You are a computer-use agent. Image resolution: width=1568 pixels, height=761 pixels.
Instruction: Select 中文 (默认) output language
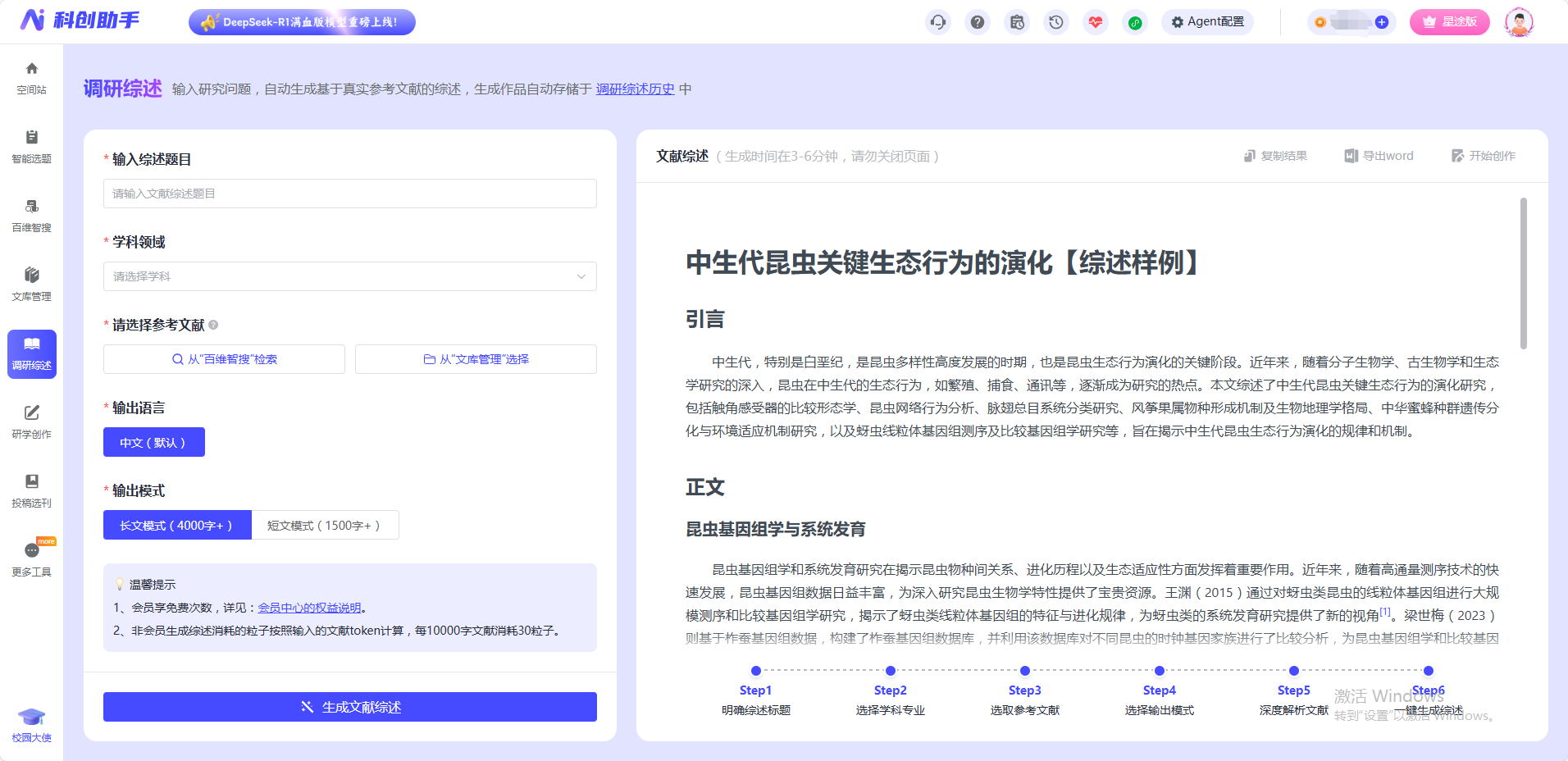coord(154,442)
